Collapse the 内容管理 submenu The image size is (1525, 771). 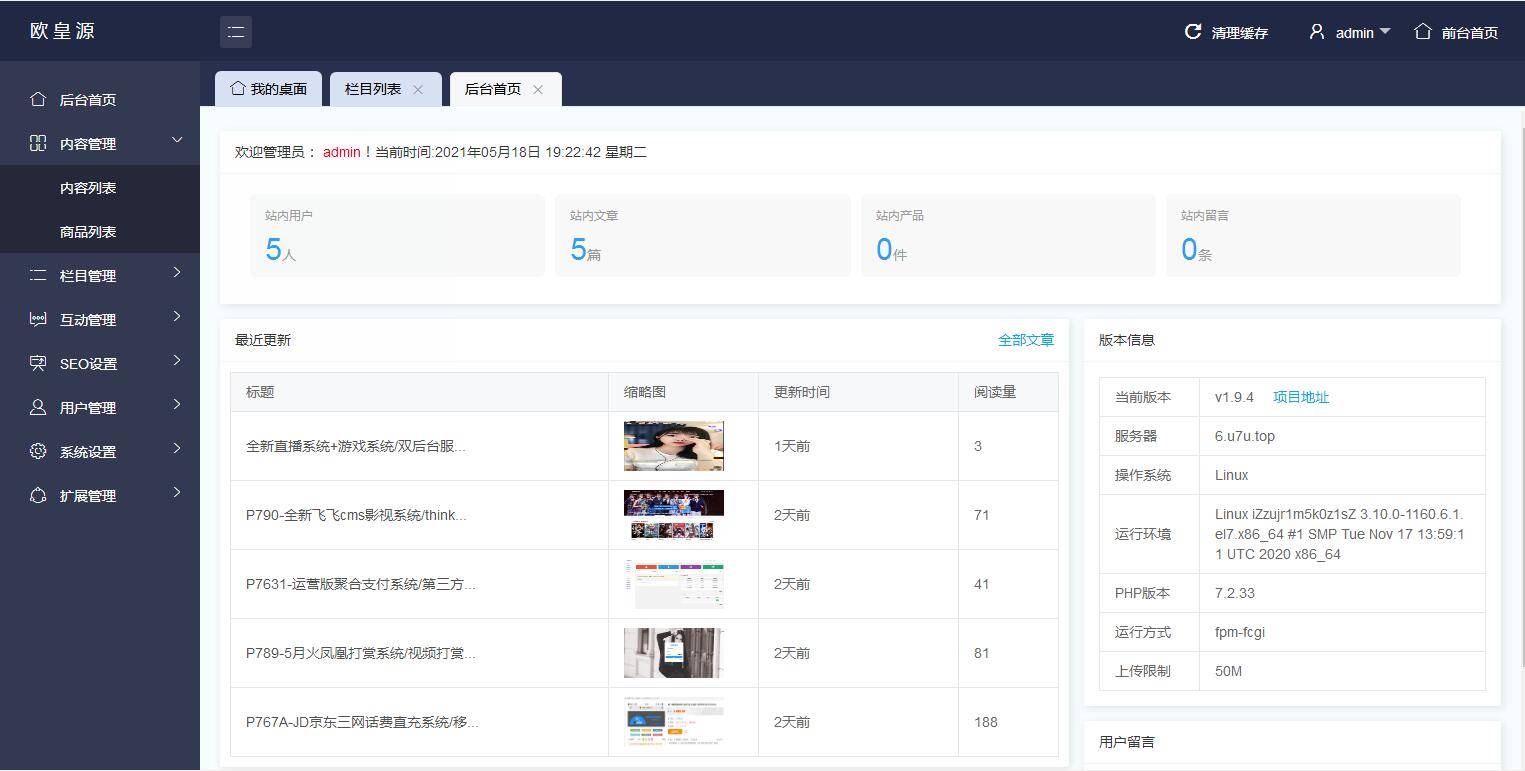coord(177,141)
